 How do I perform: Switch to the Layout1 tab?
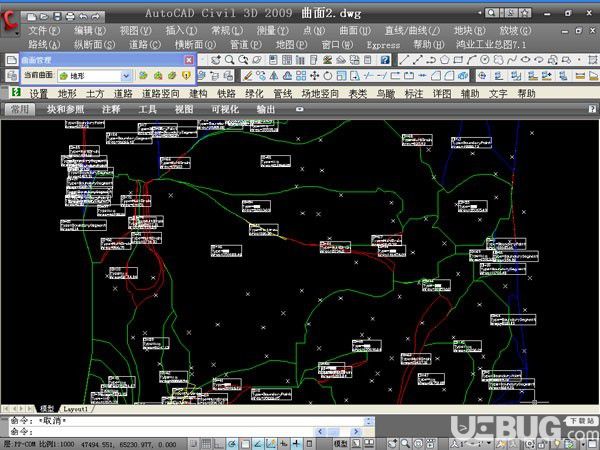[75, 409]
